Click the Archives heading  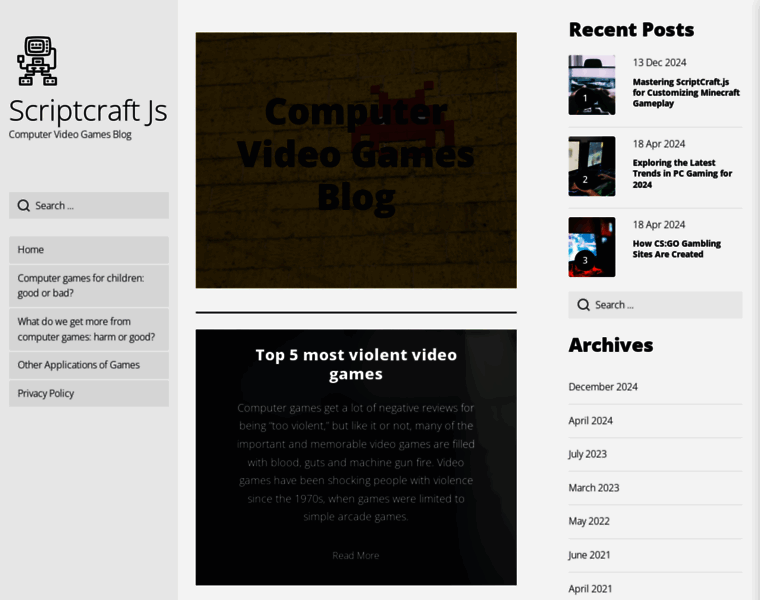[x=611, y=345]
